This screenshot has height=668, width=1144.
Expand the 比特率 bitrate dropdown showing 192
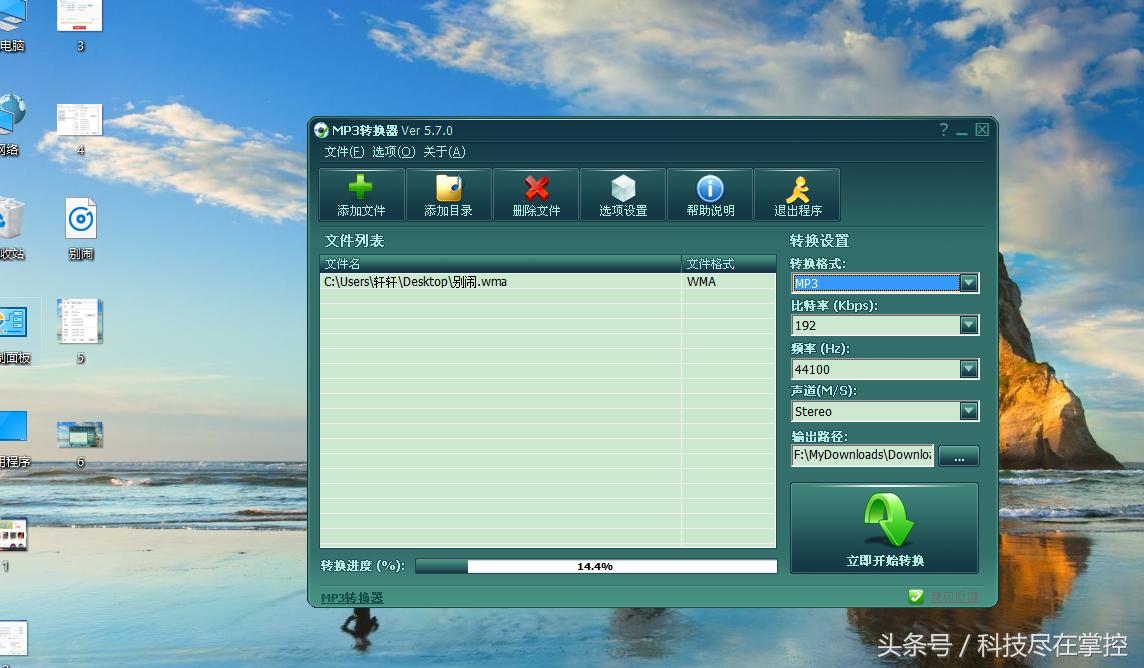(968, 325)
